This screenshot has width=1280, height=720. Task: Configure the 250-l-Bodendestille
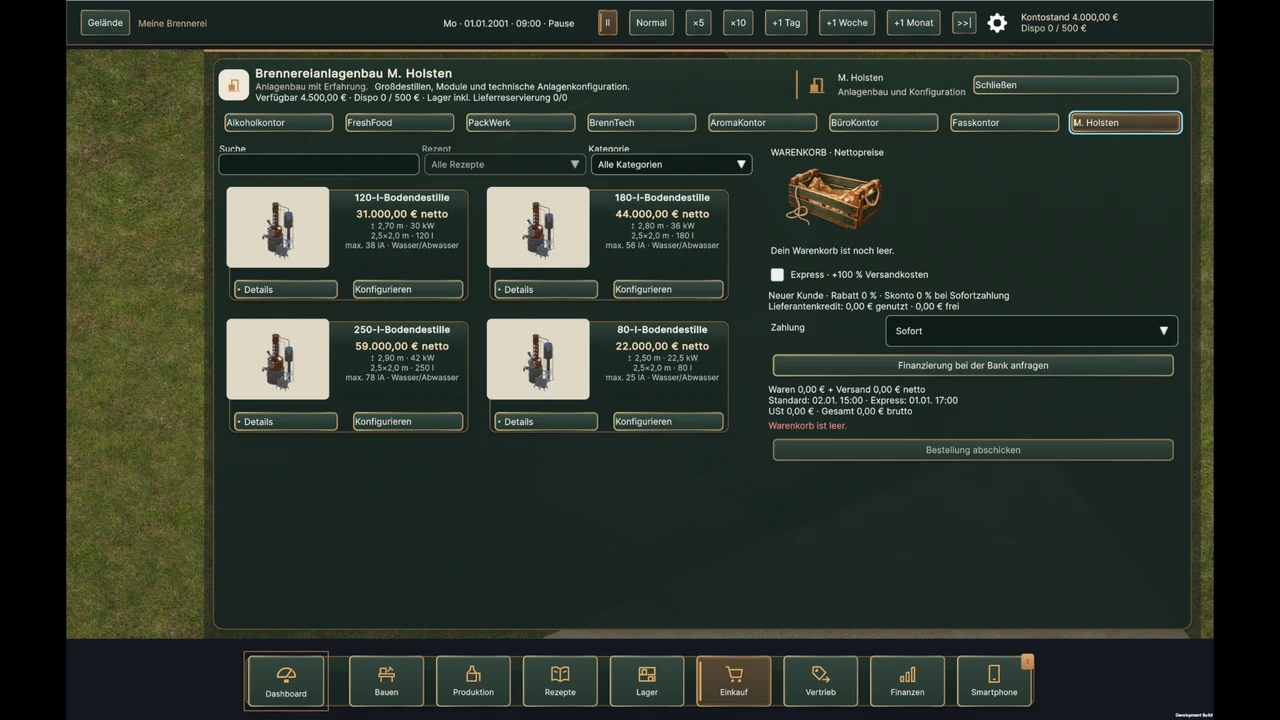pos(408,421)
